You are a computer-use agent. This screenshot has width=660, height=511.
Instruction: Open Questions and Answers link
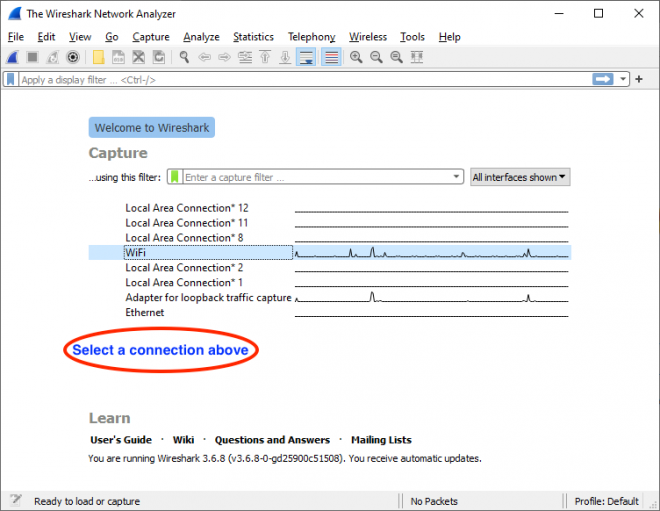tap(272, 440)
